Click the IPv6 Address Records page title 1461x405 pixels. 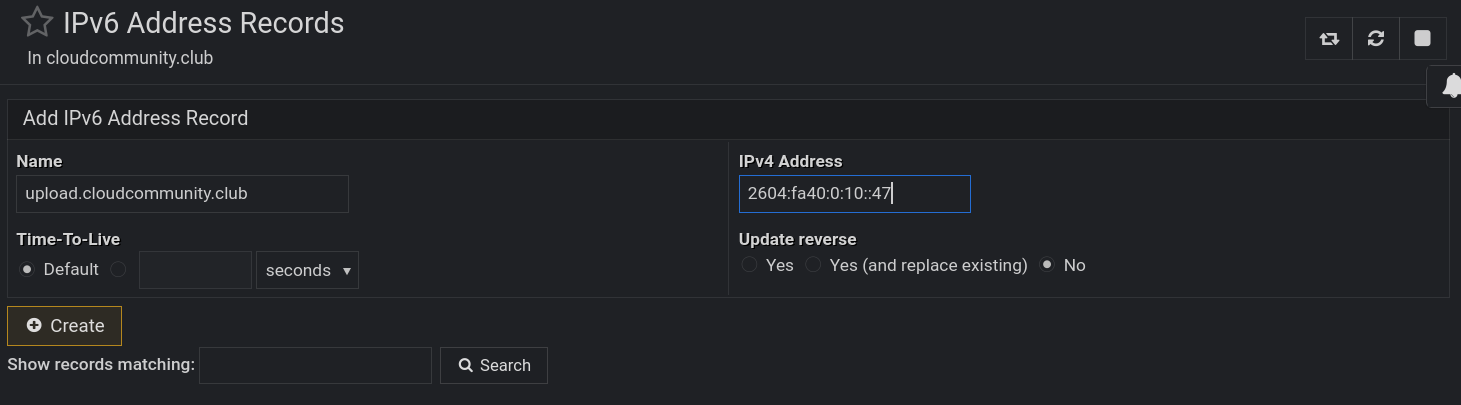(x=203, y=23)
